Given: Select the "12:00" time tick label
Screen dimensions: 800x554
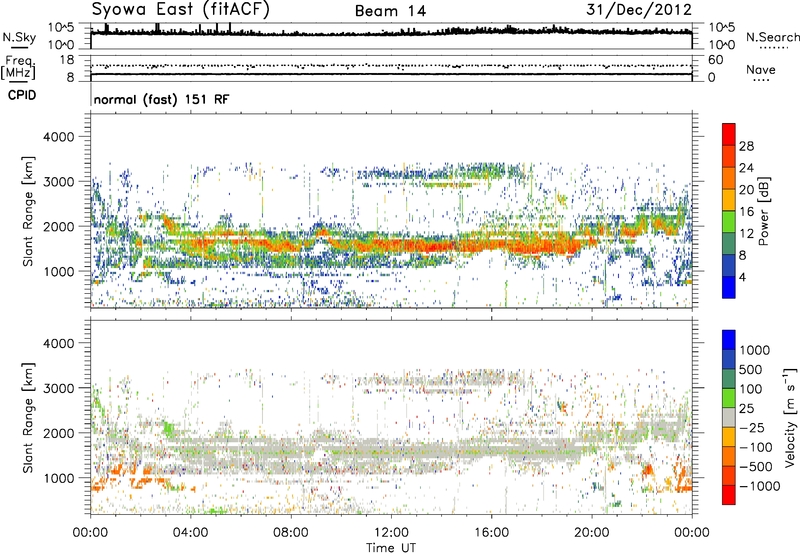Looking at the screenshot, I should click(391, 533).
